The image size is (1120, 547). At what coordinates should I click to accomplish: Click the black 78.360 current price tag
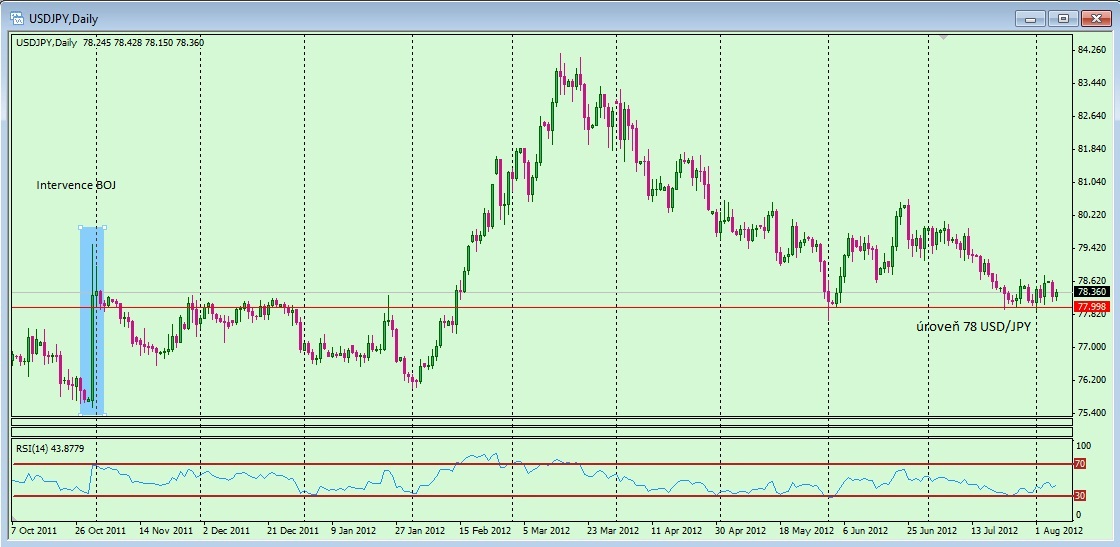[1091, 292]
